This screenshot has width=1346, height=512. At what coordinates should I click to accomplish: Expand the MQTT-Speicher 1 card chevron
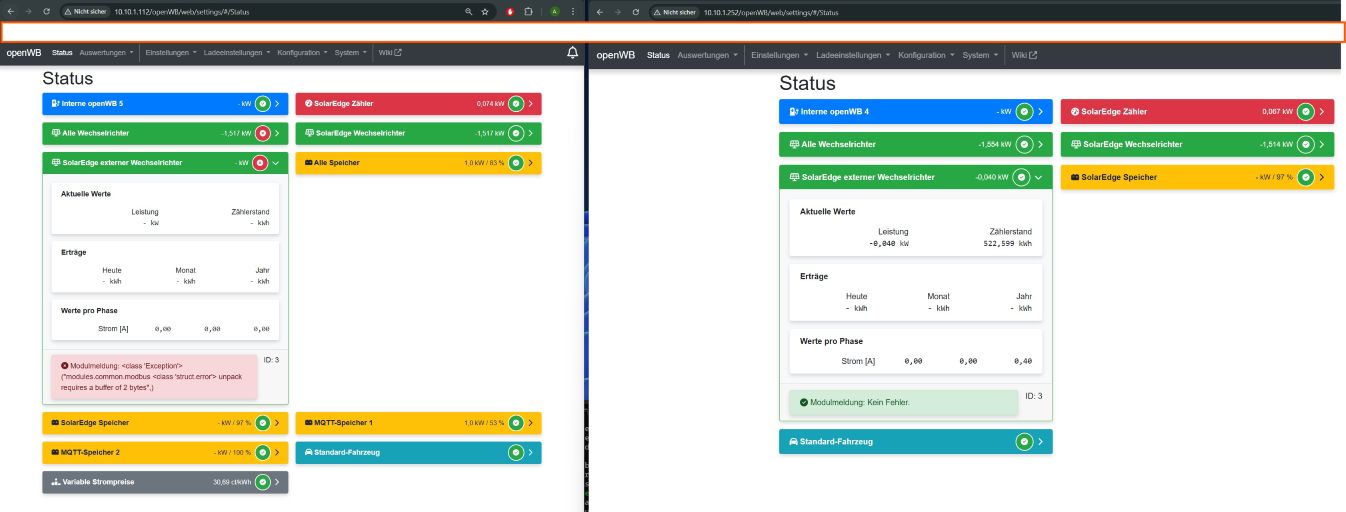530,423
